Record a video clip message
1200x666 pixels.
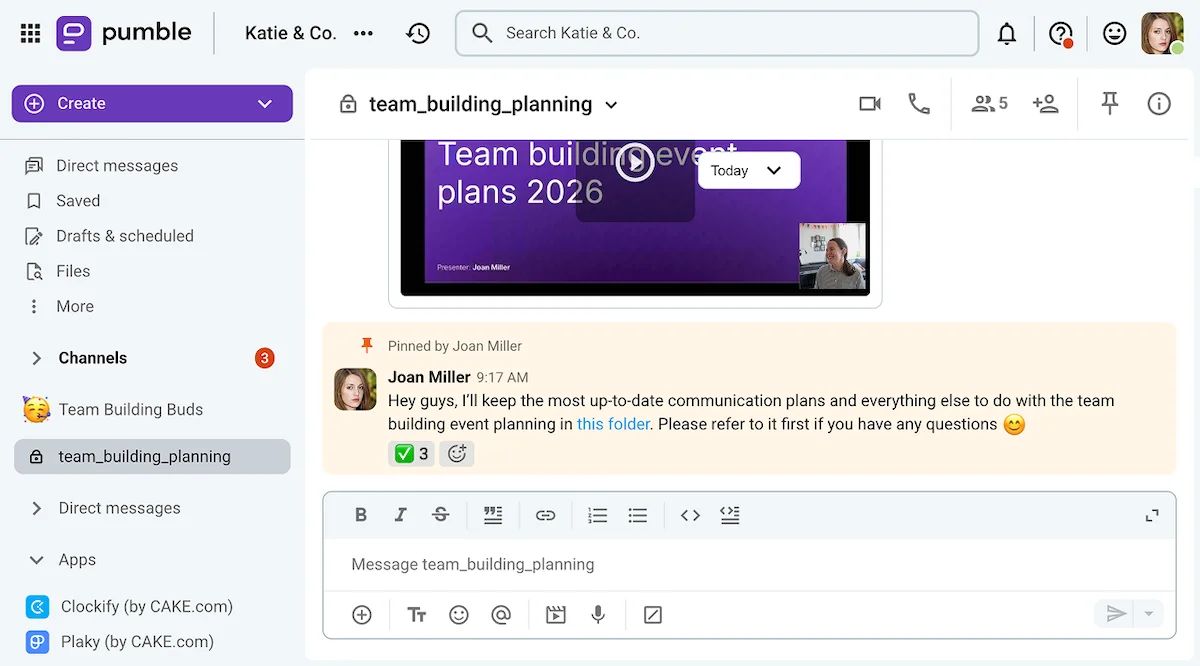(556, 615)
